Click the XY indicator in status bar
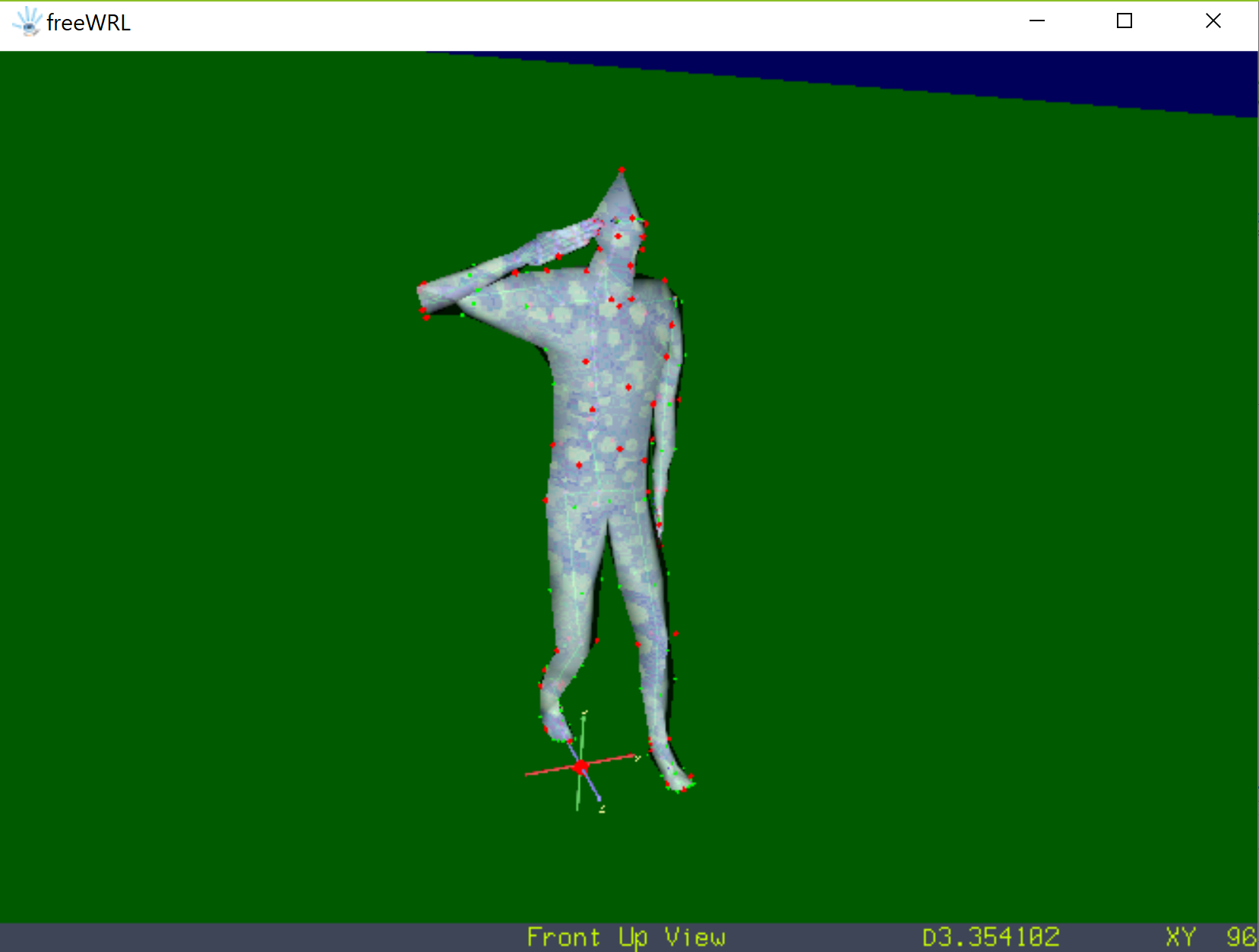Screen dimensions: 1259x952 (x=1180, y=938)
